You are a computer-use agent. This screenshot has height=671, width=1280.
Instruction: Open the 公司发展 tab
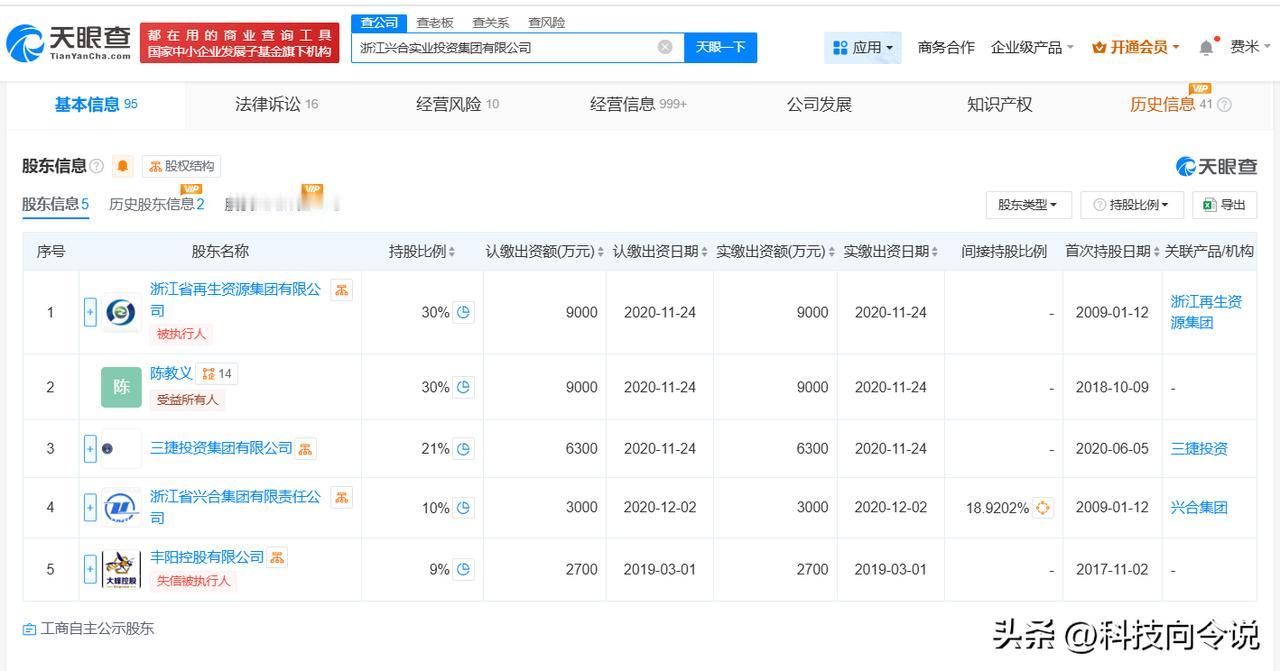(819, 104)
